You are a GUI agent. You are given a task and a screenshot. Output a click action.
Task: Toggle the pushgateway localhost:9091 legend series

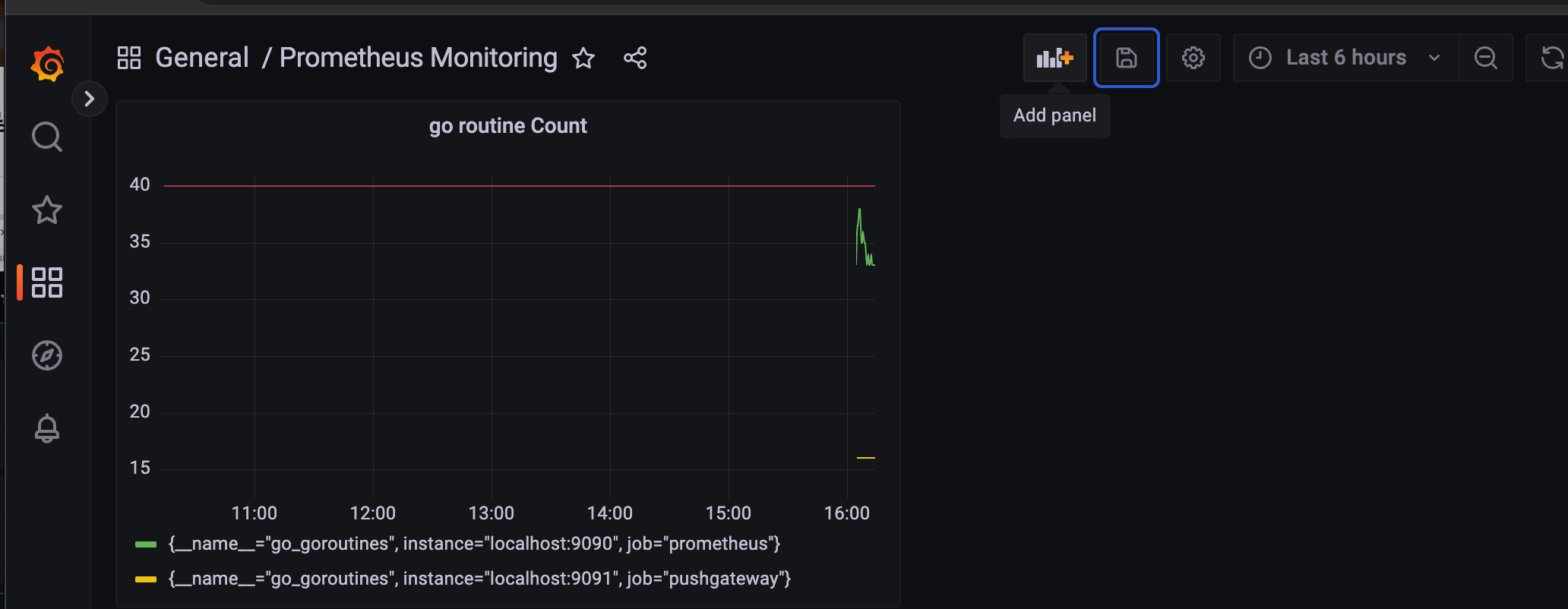pyautogui.click(x=479, y=579)
